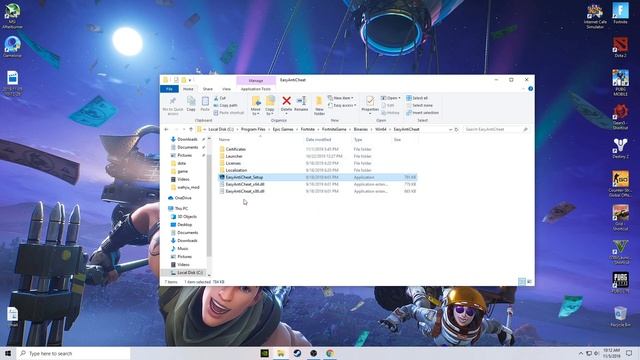Click Cut in the Clipboard group
This screenshot has width=640, height=360.
pos(220,98)
